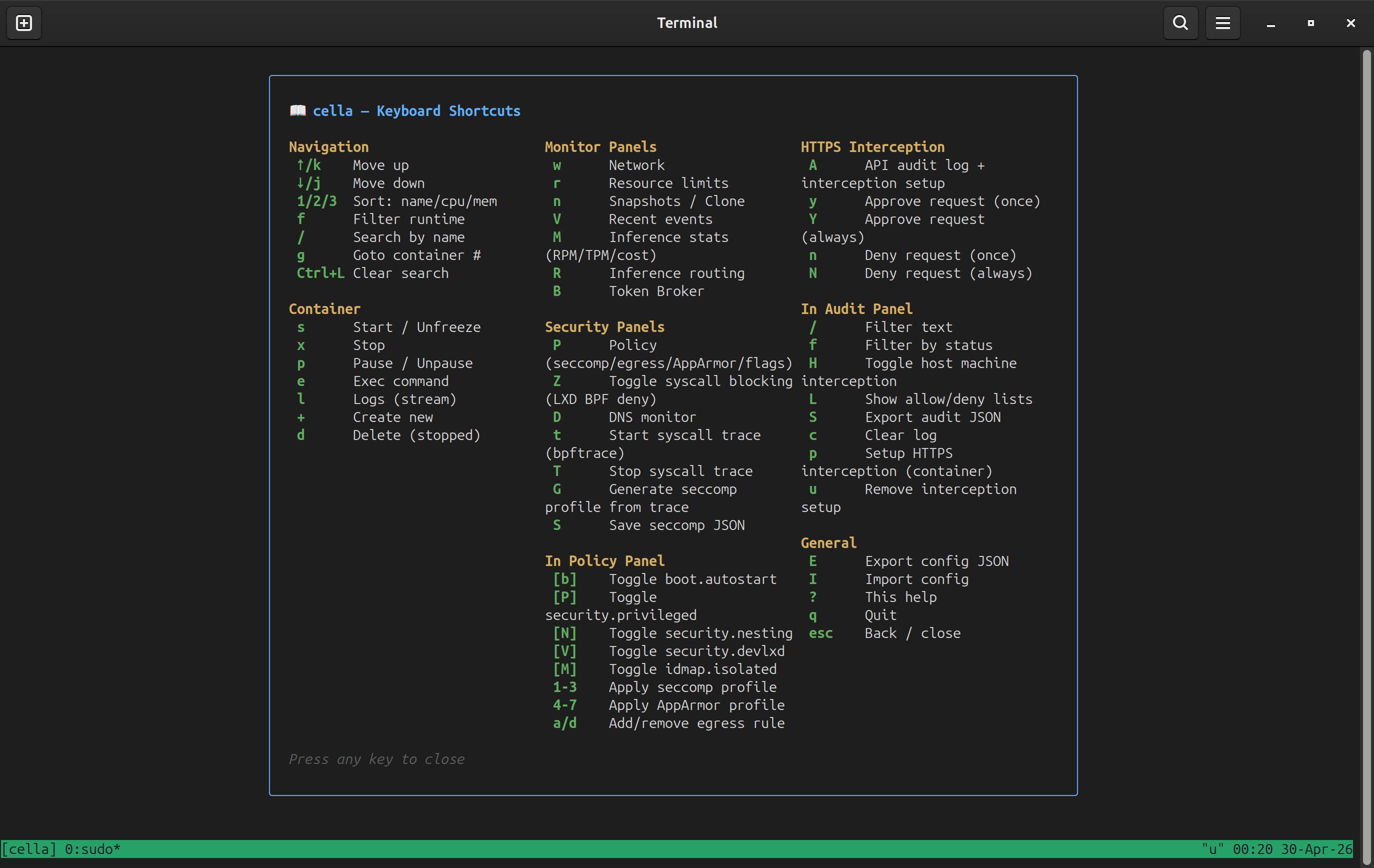1374x868 pixels.
Task: Select the "Container" section header
Action: (x=324, y=309)
